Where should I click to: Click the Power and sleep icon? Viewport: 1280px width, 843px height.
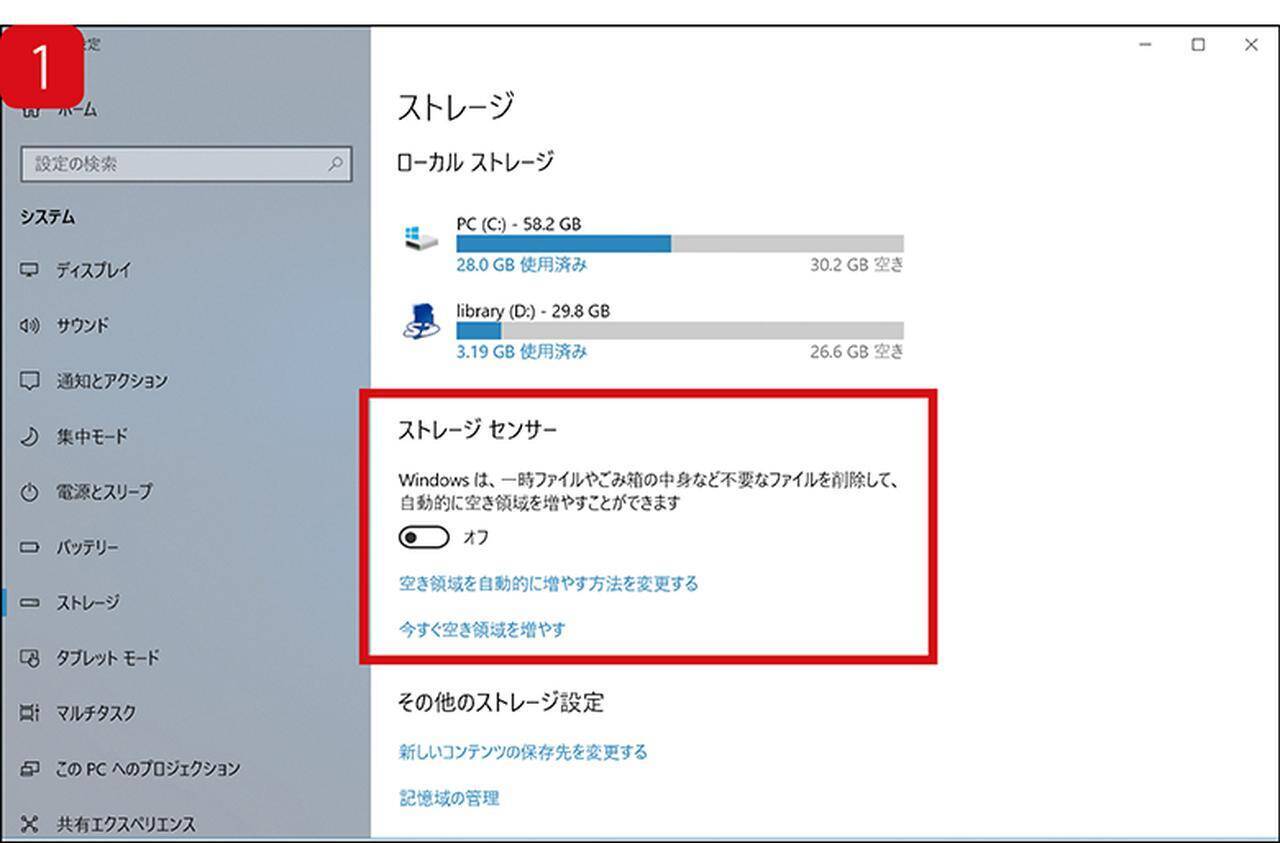point(29,492)
